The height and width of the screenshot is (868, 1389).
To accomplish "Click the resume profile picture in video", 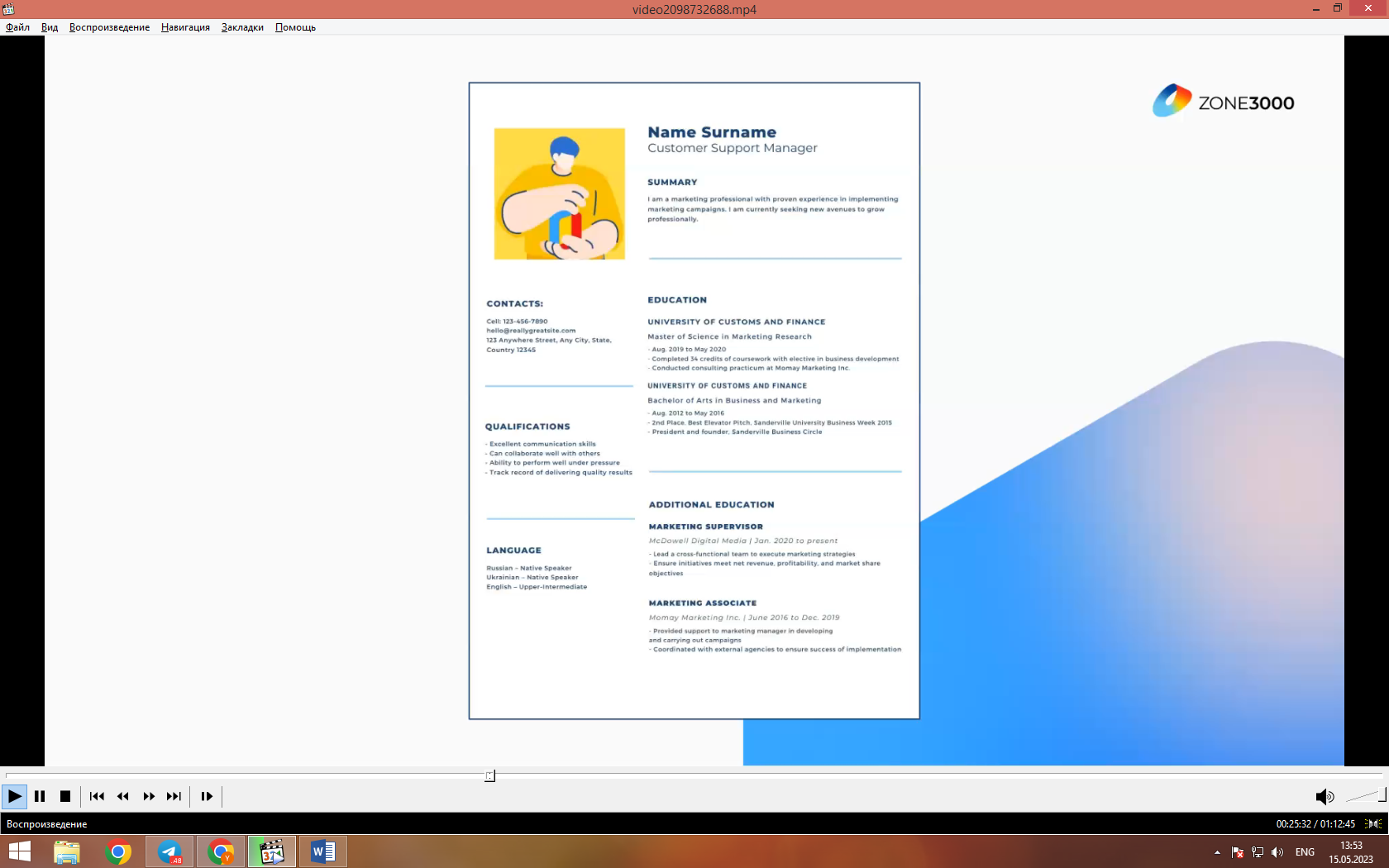I will [560, 193].
